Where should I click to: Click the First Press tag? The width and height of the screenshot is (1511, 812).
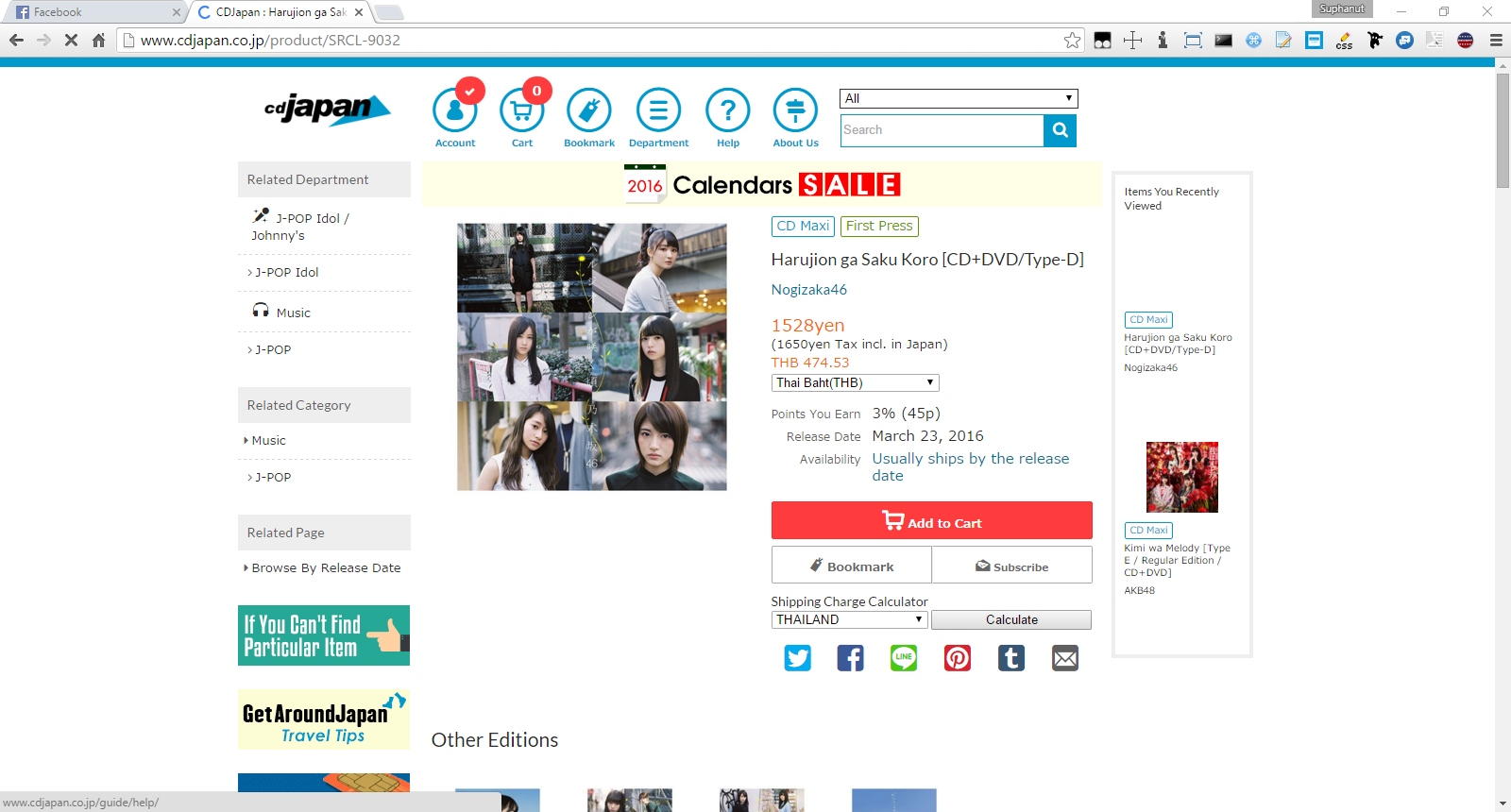click(x=879, y=226)
